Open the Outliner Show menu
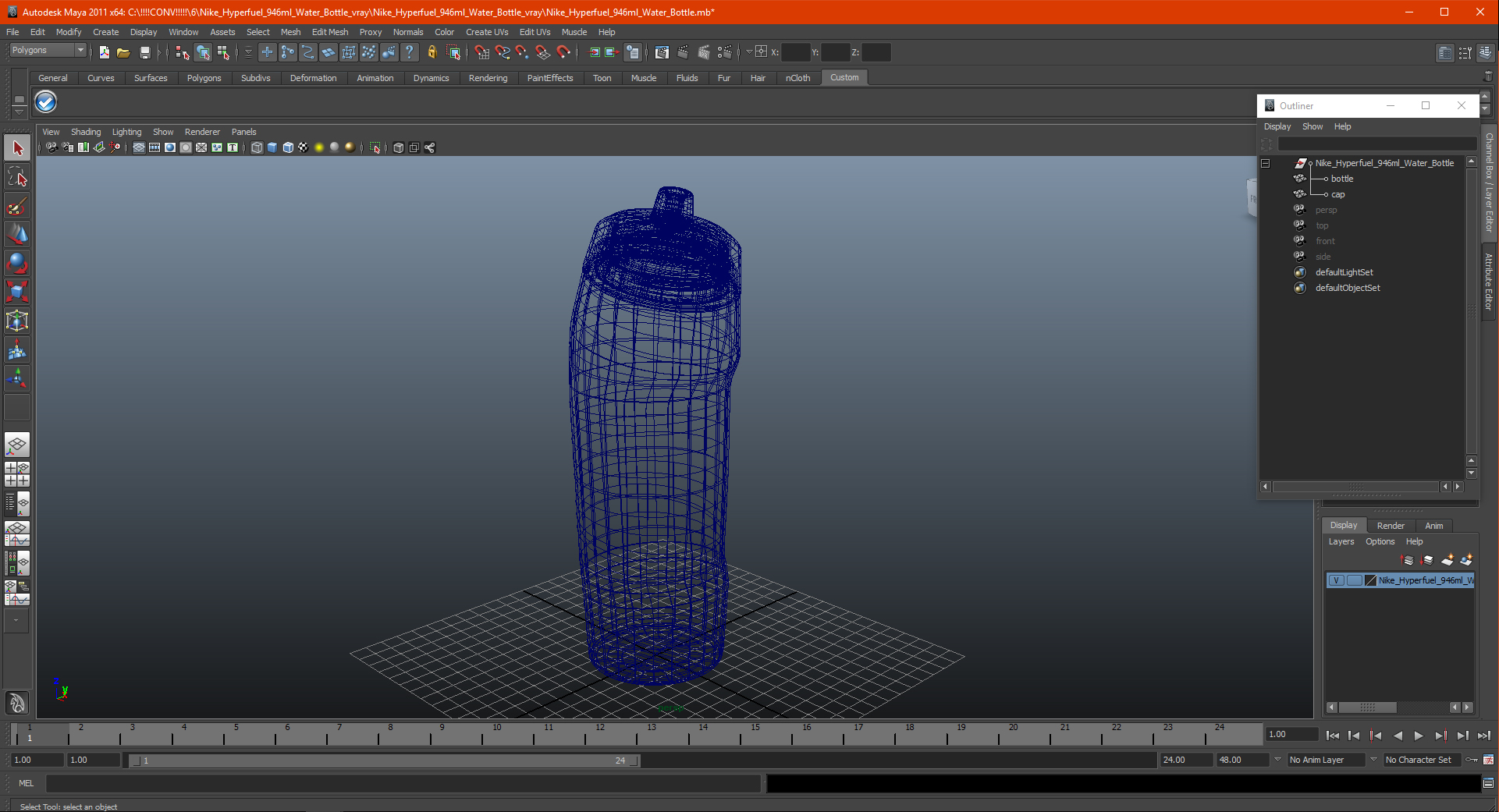This screenshot has width=1499, height=812. pyautogui.click(x=1313, y=126)
